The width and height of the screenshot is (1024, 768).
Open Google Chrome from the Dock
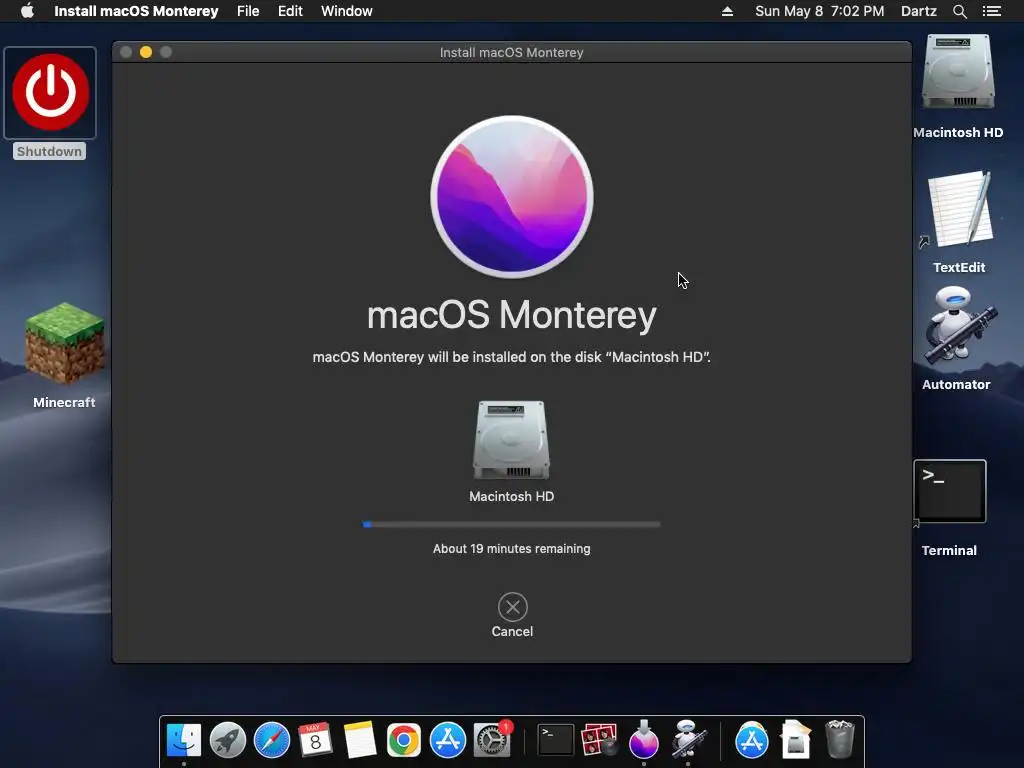404,740
